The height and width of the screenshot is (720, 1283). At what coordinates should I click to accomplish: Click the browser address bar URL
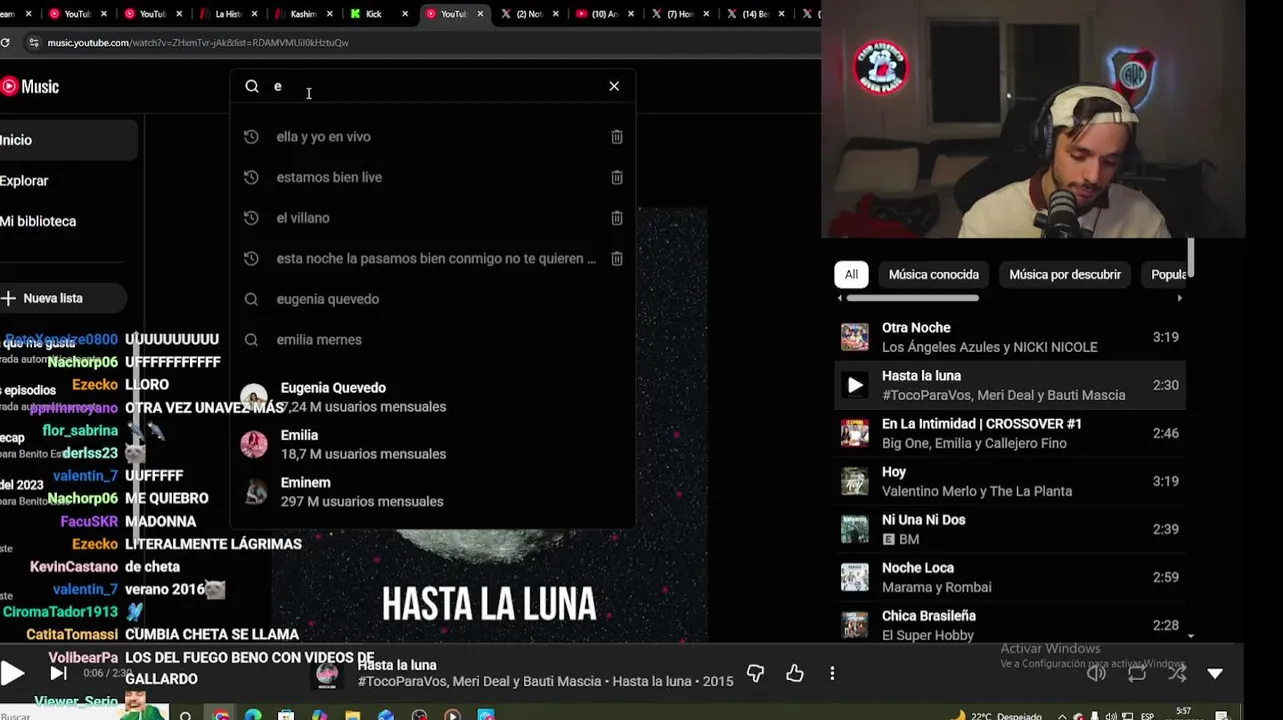click(x=198, y=43)
